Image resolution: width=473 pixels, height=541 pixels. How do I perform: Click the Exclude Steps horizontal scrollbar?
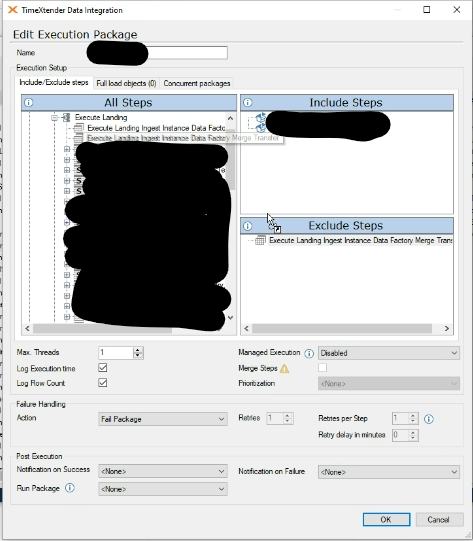[346, 328]
